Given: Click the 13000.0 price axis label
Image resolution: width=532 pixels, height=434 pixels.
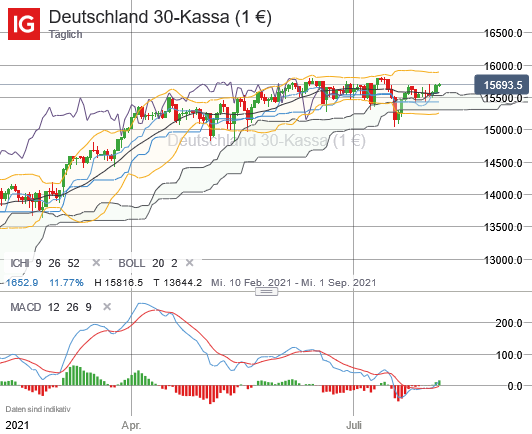Looking at the screenshot, I should click(x=503, y=260).
